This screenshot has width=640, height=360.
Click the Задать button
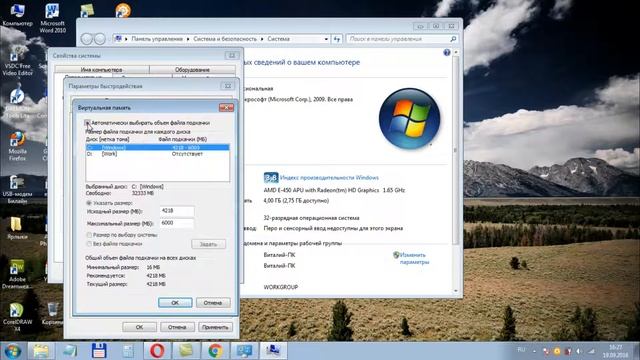click(208, 244)
